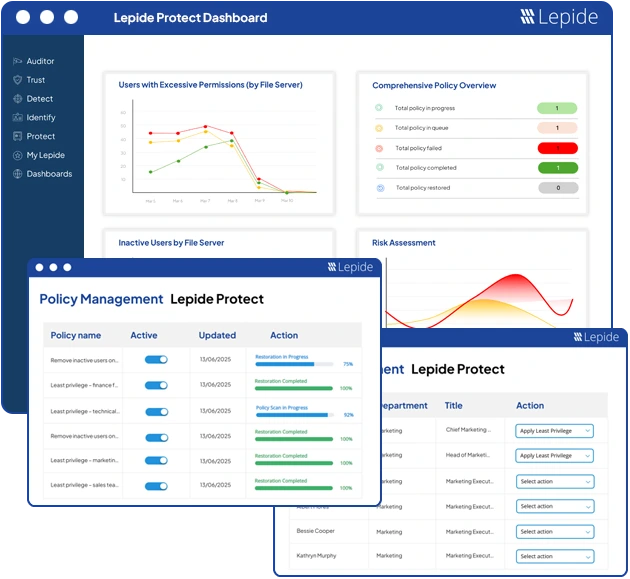Click the grey policy restored count badge
Screen dimensions: 630x579
(x=558, y=188)
